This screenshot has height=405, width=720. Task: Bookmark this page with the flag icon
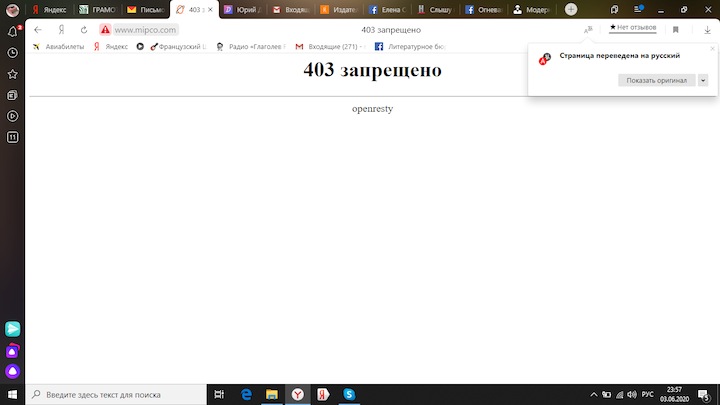676,30
